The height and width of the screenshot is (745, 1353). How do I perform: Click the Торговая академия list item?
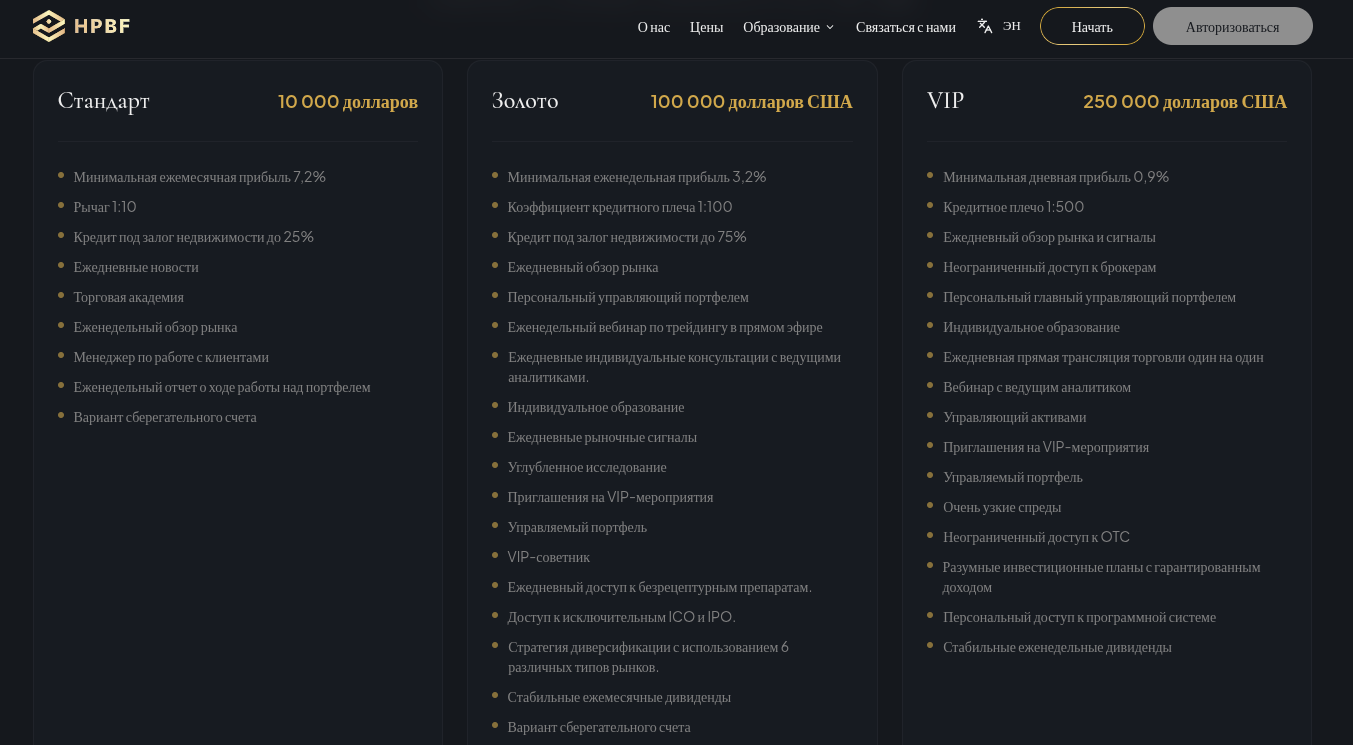pyautogui.click(x=128, y=297)
